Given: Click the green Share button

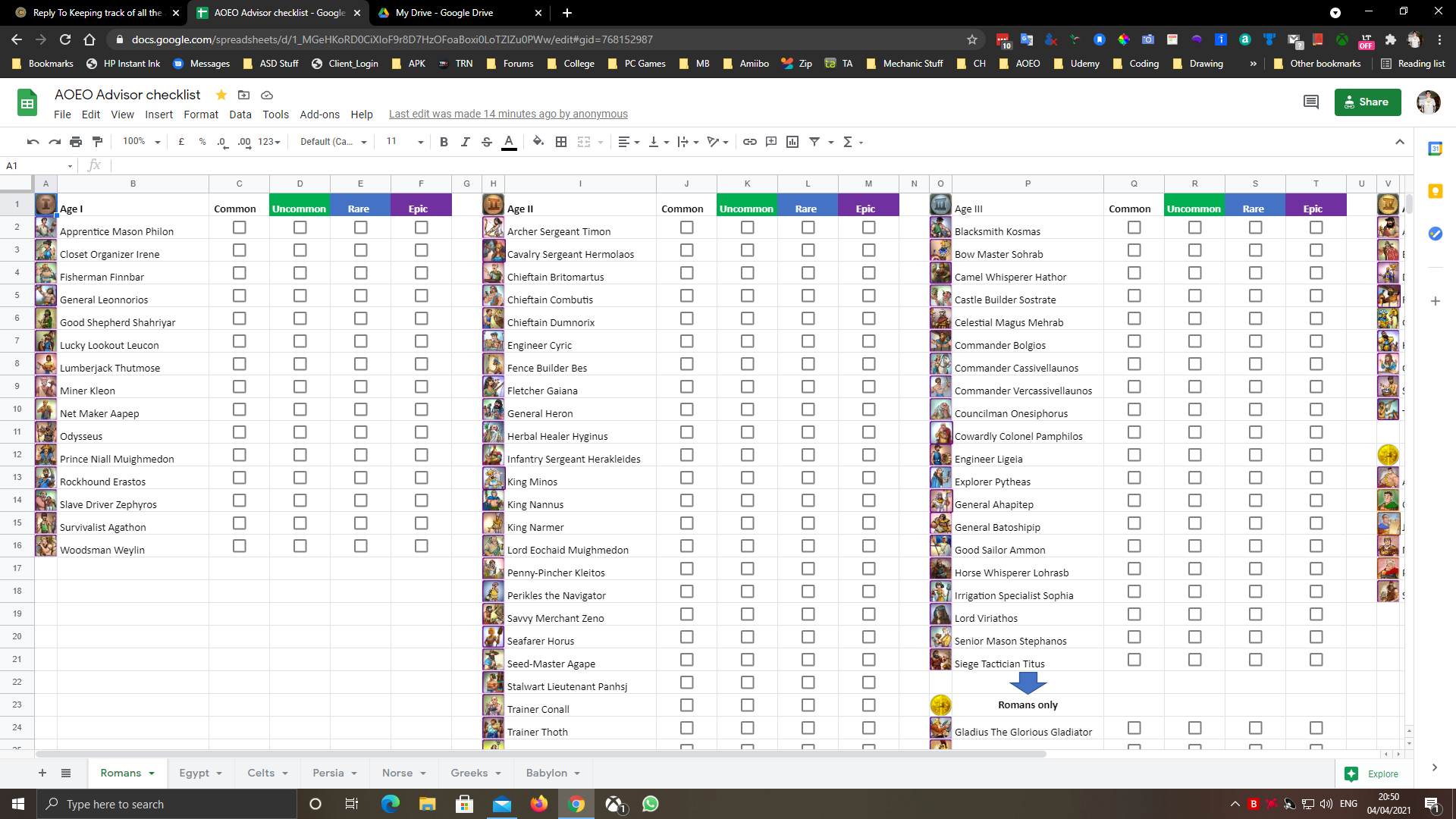Looking at the screenshot, I should [1367, 102].
